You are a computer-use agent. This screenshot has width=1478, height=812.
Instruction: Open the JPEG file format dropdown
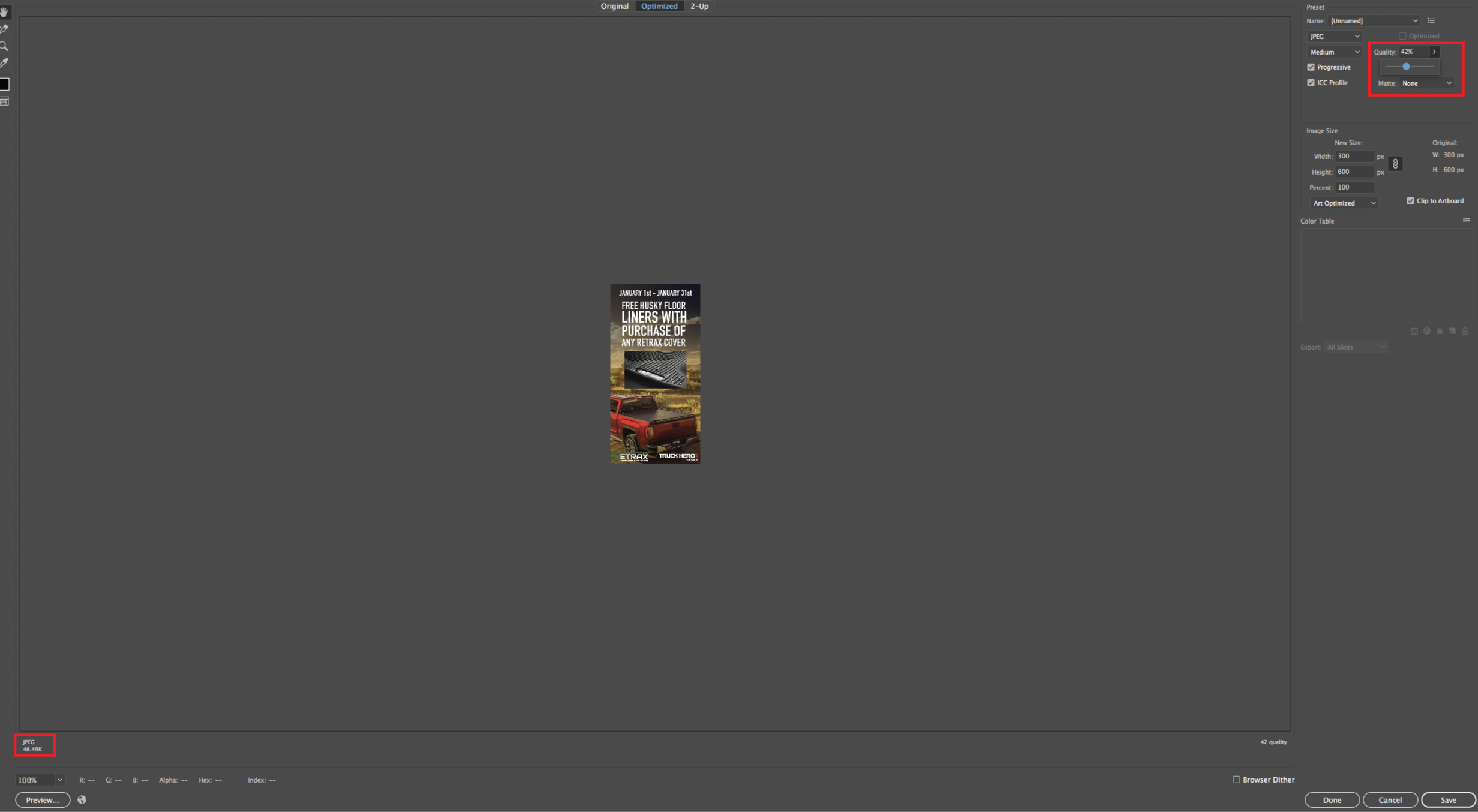1335,37
